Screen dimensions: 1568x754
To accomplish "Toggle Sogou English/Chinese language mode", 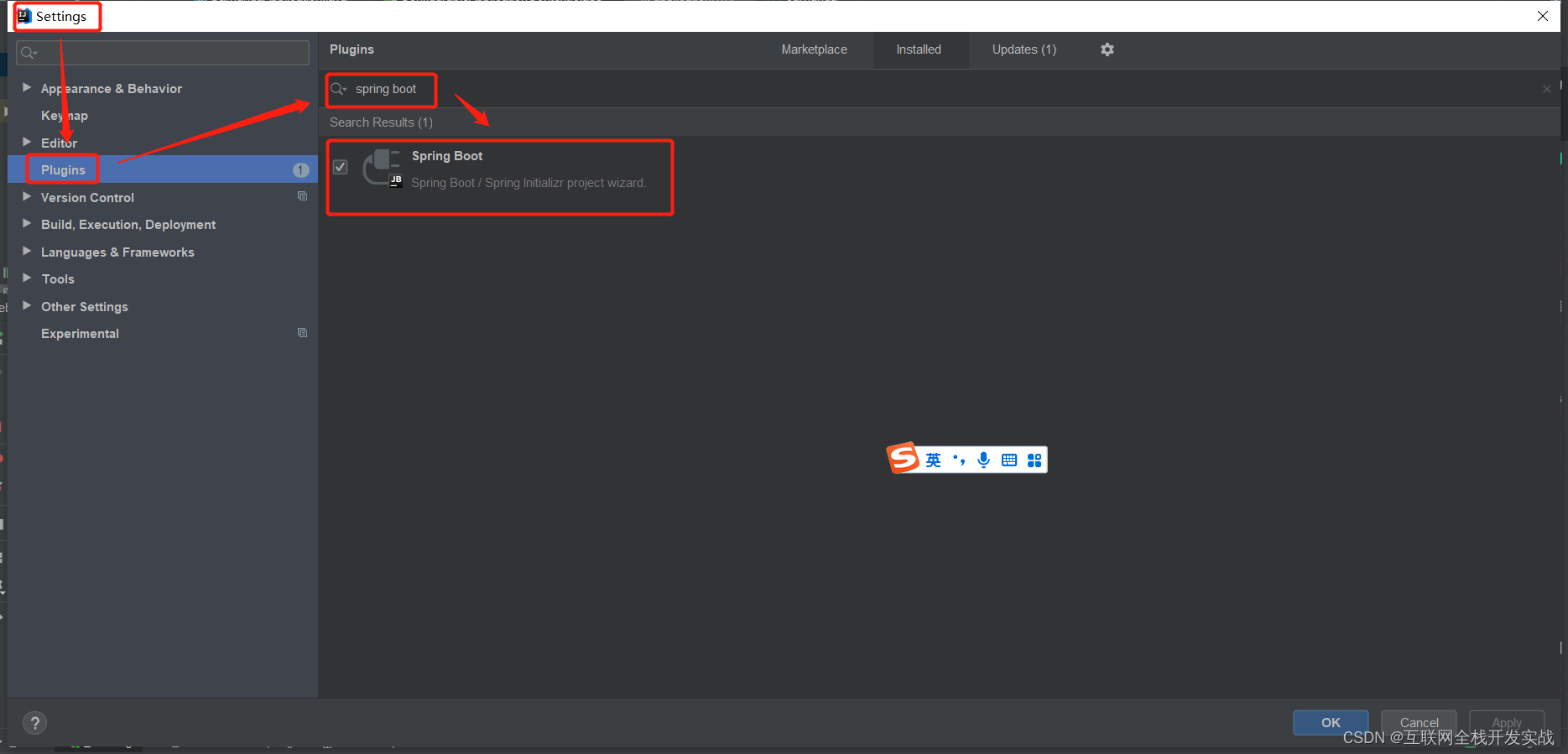I will tap(933, 460).
